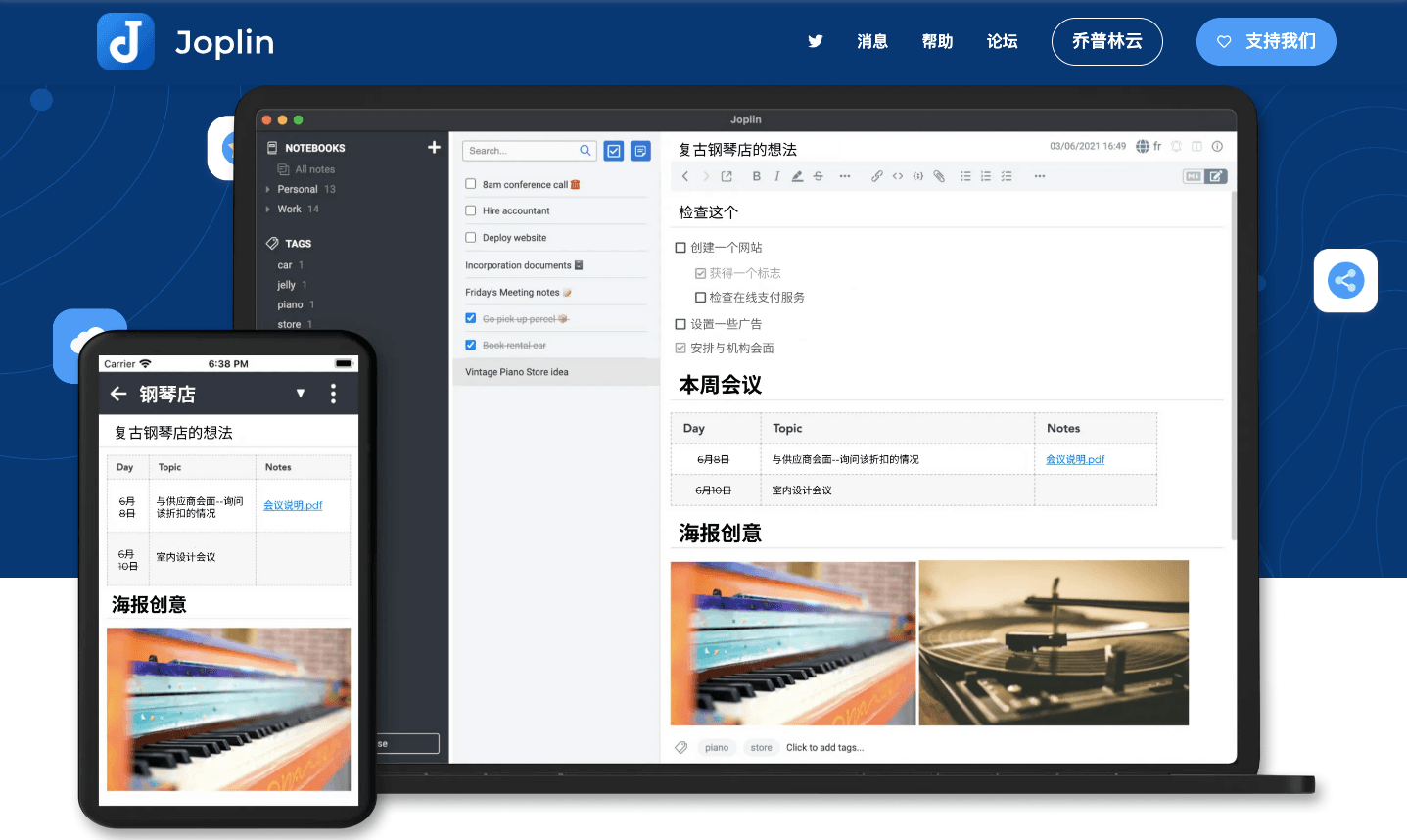Check the Deploy website to-do
This screenshot has height=840, width=1407.
point(471,237)
